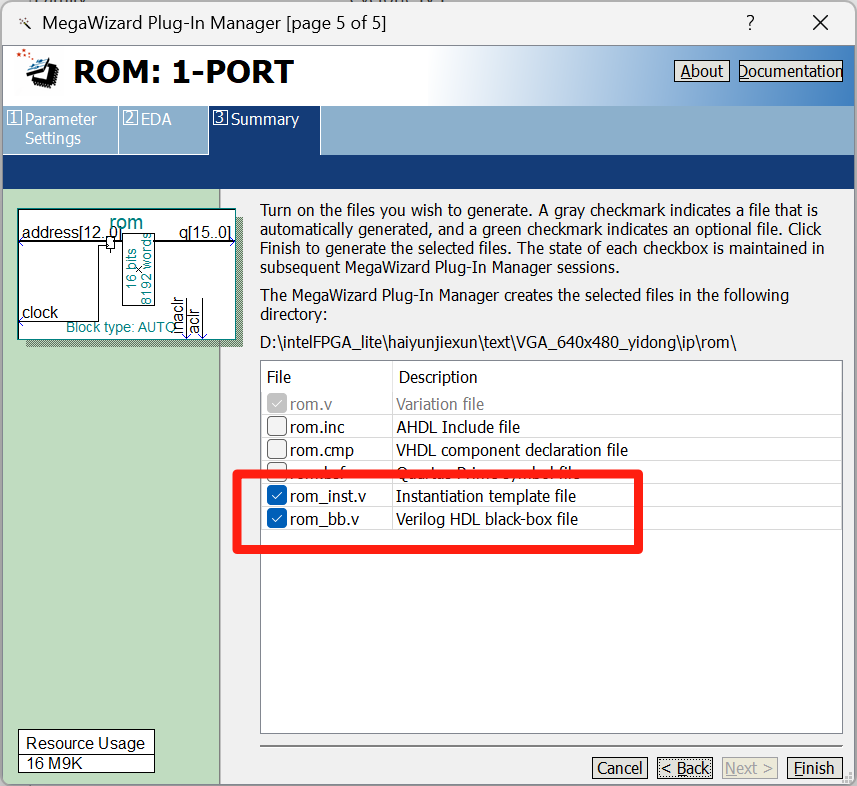Click the File column header
The width and height of the screenshot is (857, 786).
(x=279, y=377)
